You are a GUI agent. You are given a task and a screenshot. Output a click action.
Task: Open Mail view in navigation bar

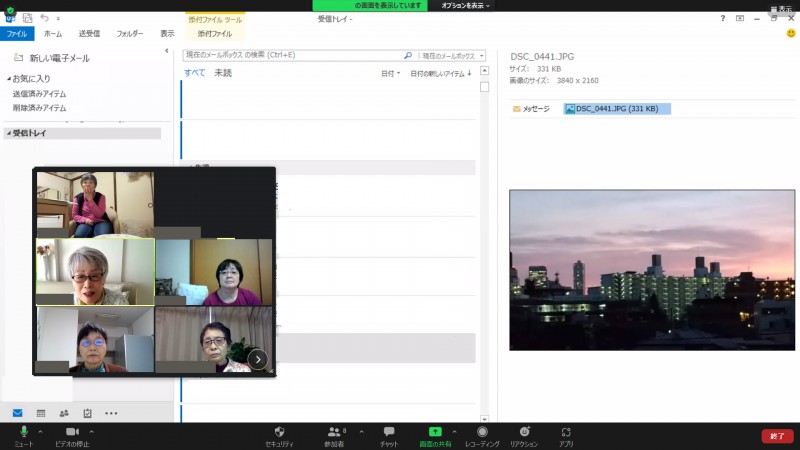17,413
